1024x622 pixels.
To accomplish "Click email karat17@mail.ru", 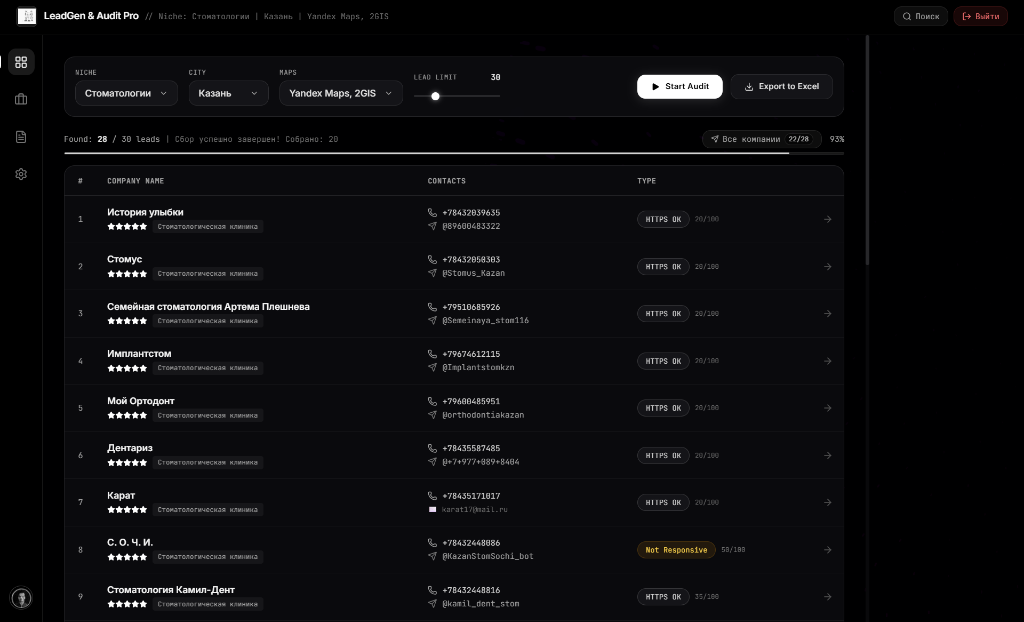I will point(474,510).
